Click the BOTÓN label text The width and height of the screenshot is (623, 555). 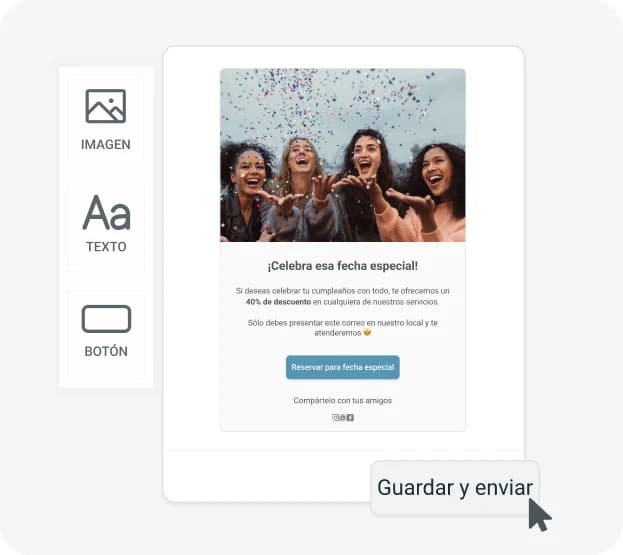pyautogui.click(x=106, y=351)
